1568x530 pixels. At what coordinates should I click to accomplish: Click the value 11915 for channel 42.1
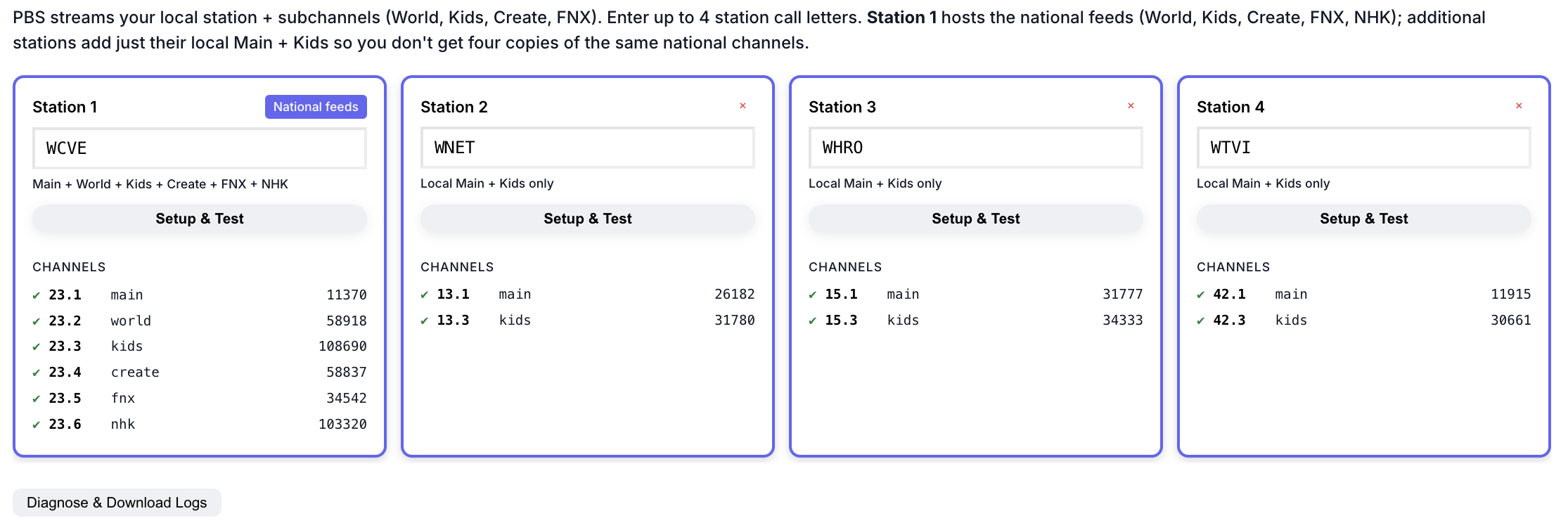1511,295
